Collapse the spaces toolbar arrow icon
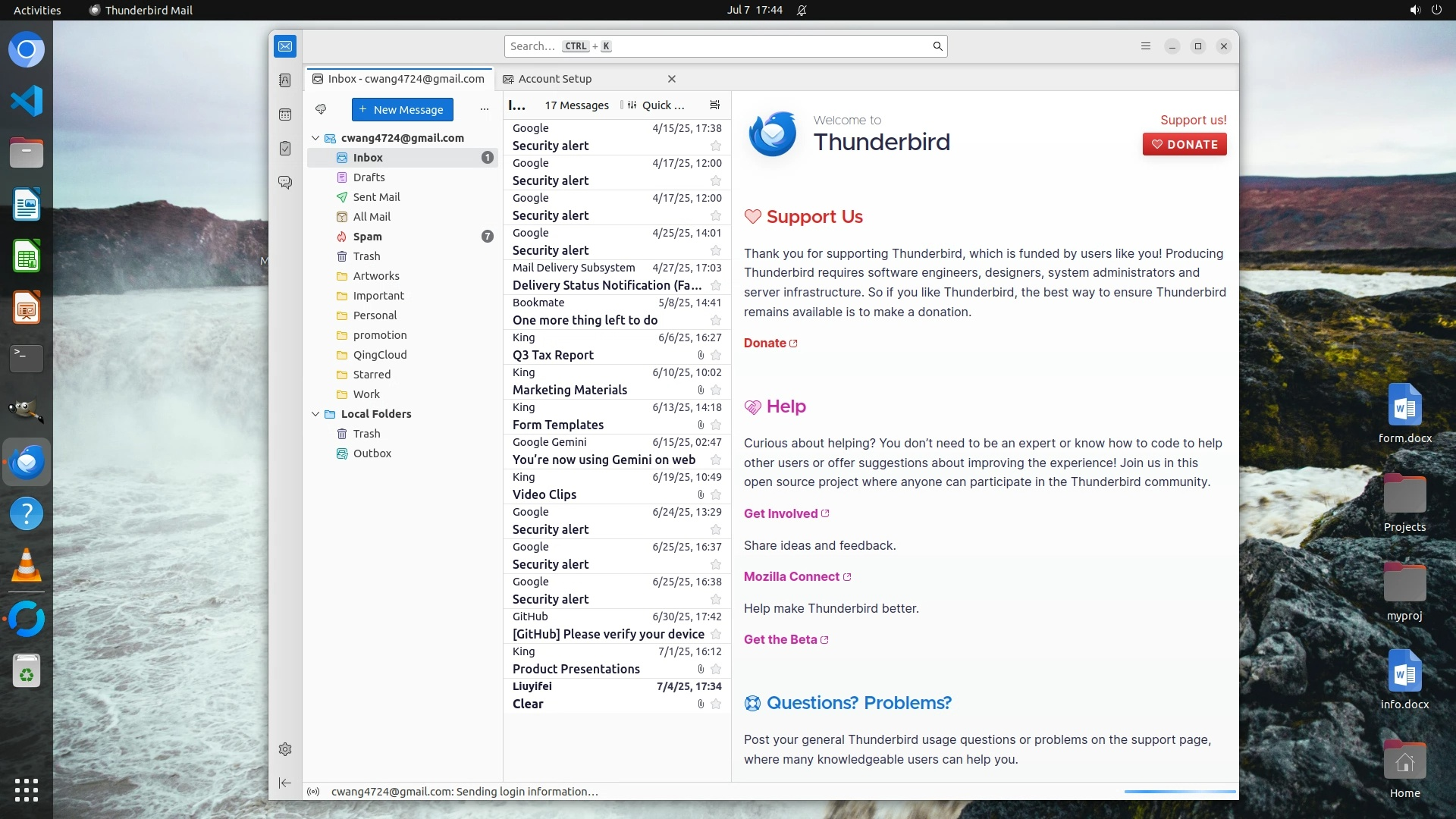This screenshot has width=1456, height=819. pyautogui.click(x=285, y=783)
